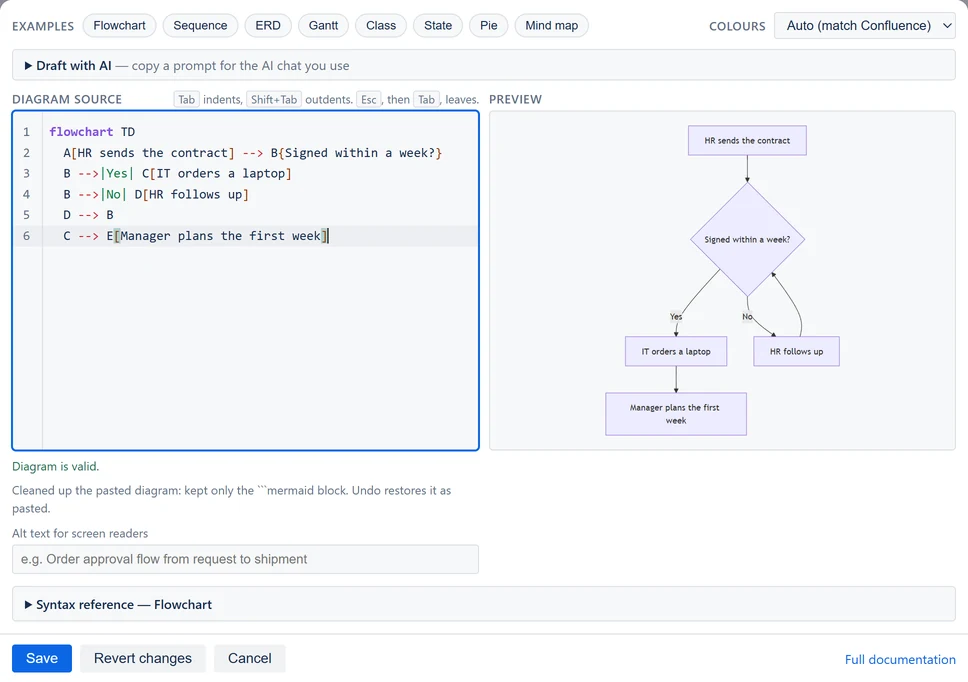The image size is (968, 682).
Task: Click line 6 Manager plans code
Action: [x=196, y=236]
